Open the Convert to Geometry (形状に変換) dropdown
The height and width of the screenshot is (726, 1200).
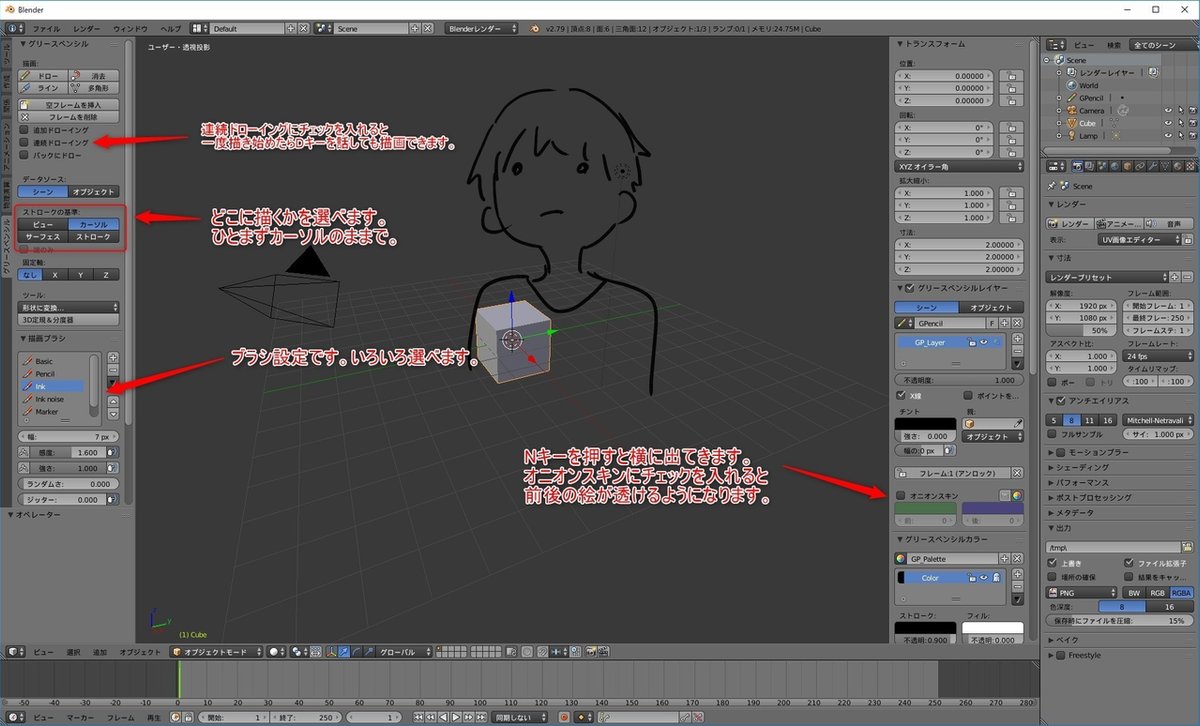70,307
